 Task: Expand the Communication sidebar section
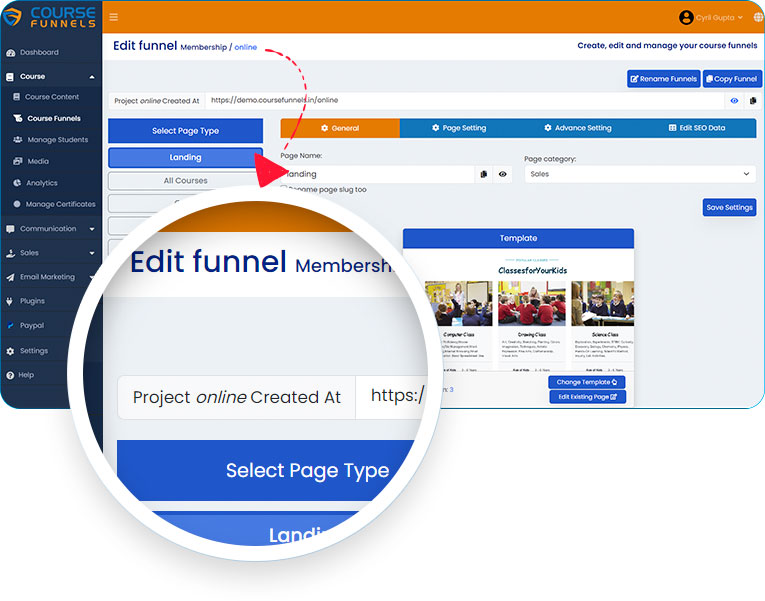click(x=92, y=229)
